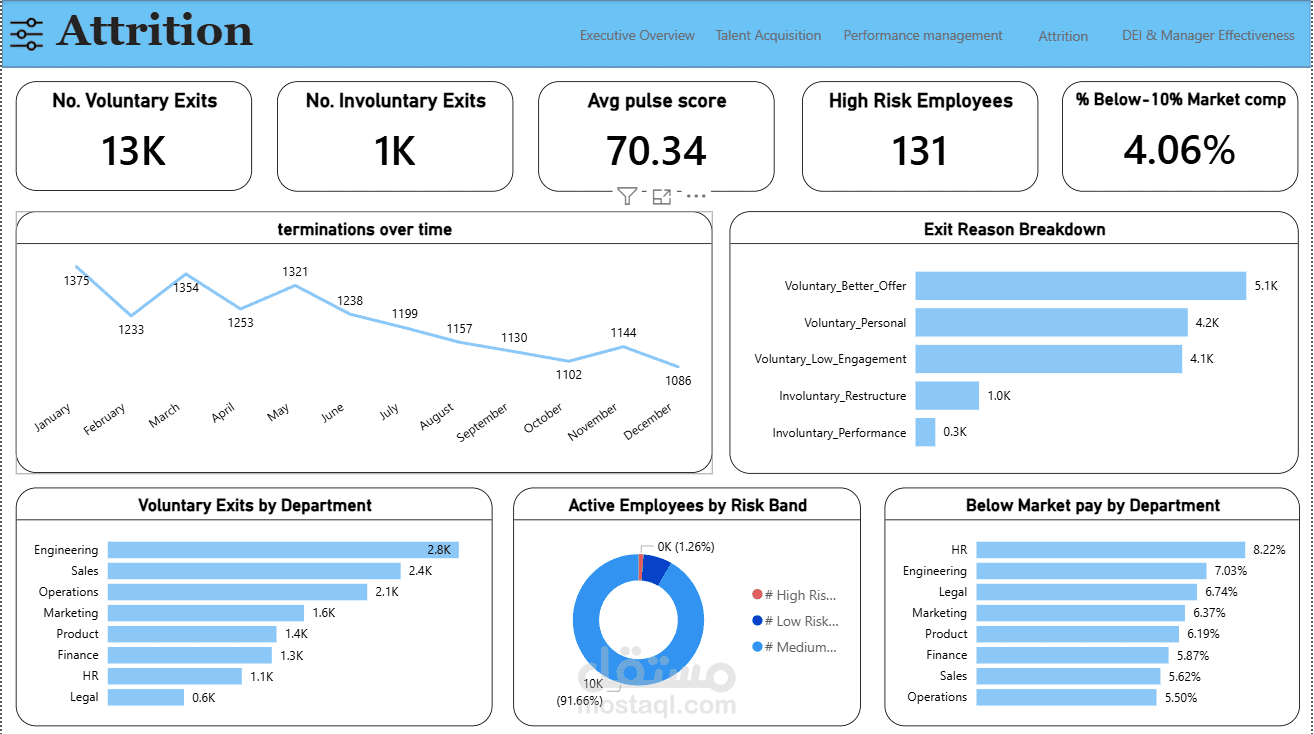
Task: Click the Marketing bar in Voluntary Exits chart
Action: tap(206, 613)
